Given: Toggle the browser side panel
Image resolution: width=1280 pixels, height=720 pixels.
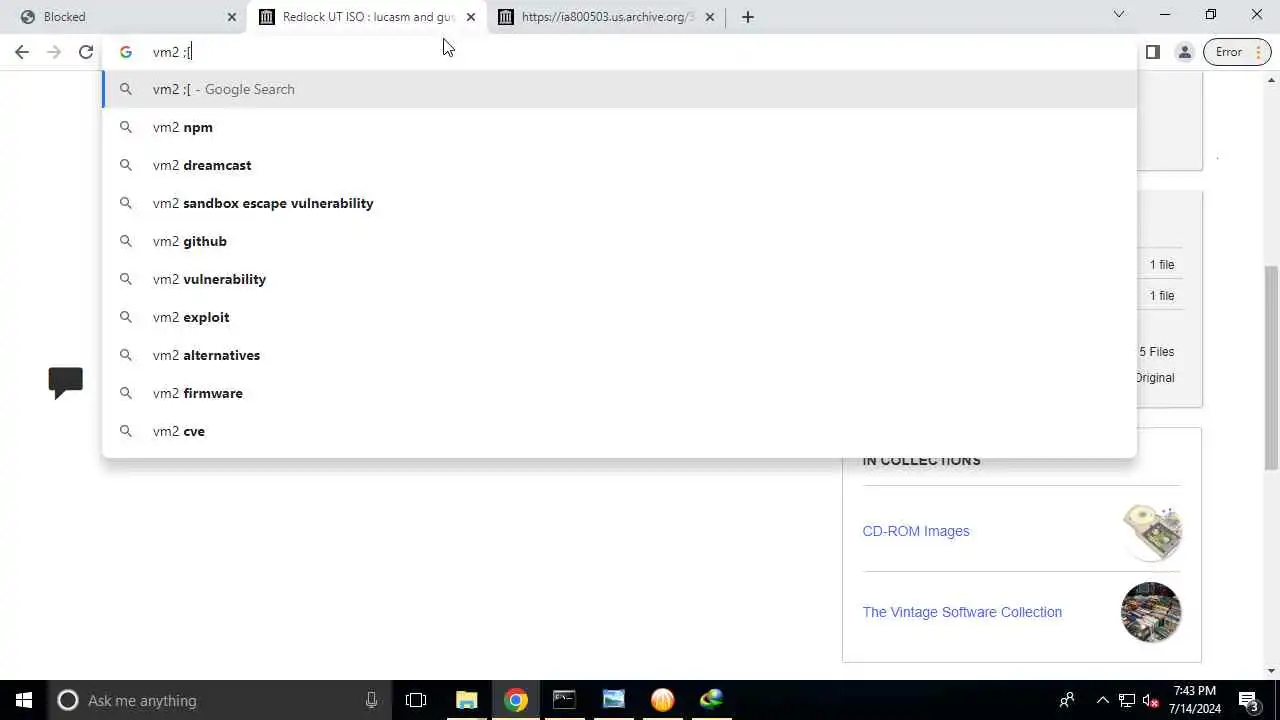Looking at the screenshot, I should (x=1153, y=52).
